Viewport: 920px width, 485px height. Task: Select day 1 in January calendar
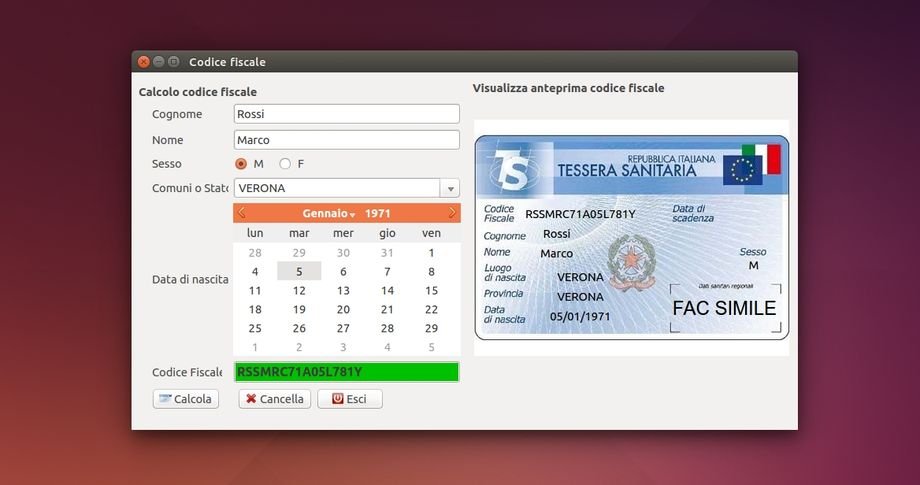[431, 253]
